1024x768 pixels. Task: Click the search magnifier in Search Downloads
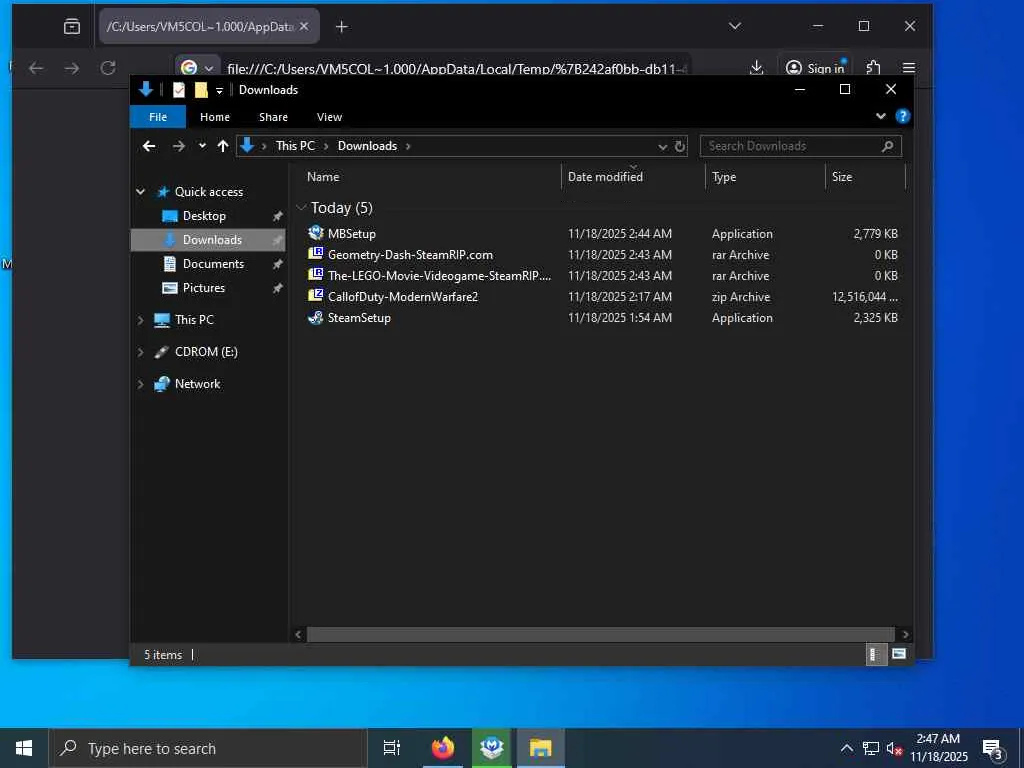(x=888, y=146)
